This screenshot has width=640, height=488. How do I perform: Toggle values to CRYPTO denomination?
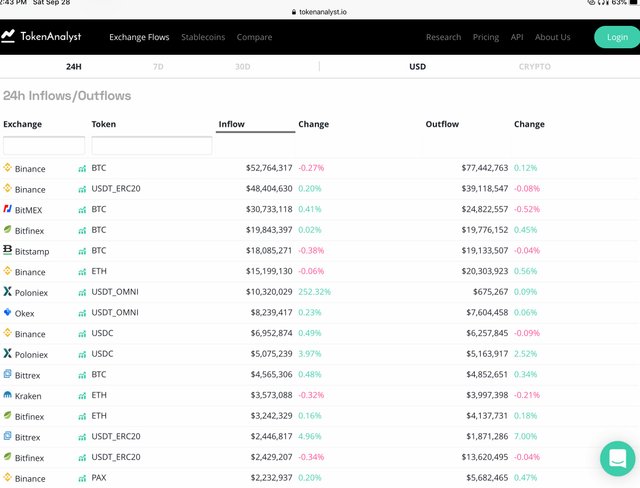(534, 67)
